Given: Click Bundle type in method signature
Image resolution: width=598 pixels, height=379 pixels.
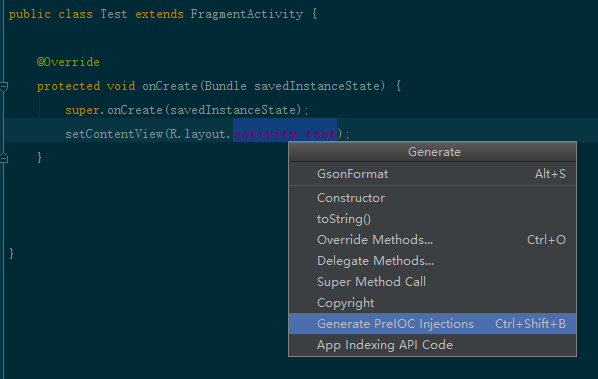Looking at the screenshot, I should 225,86.
